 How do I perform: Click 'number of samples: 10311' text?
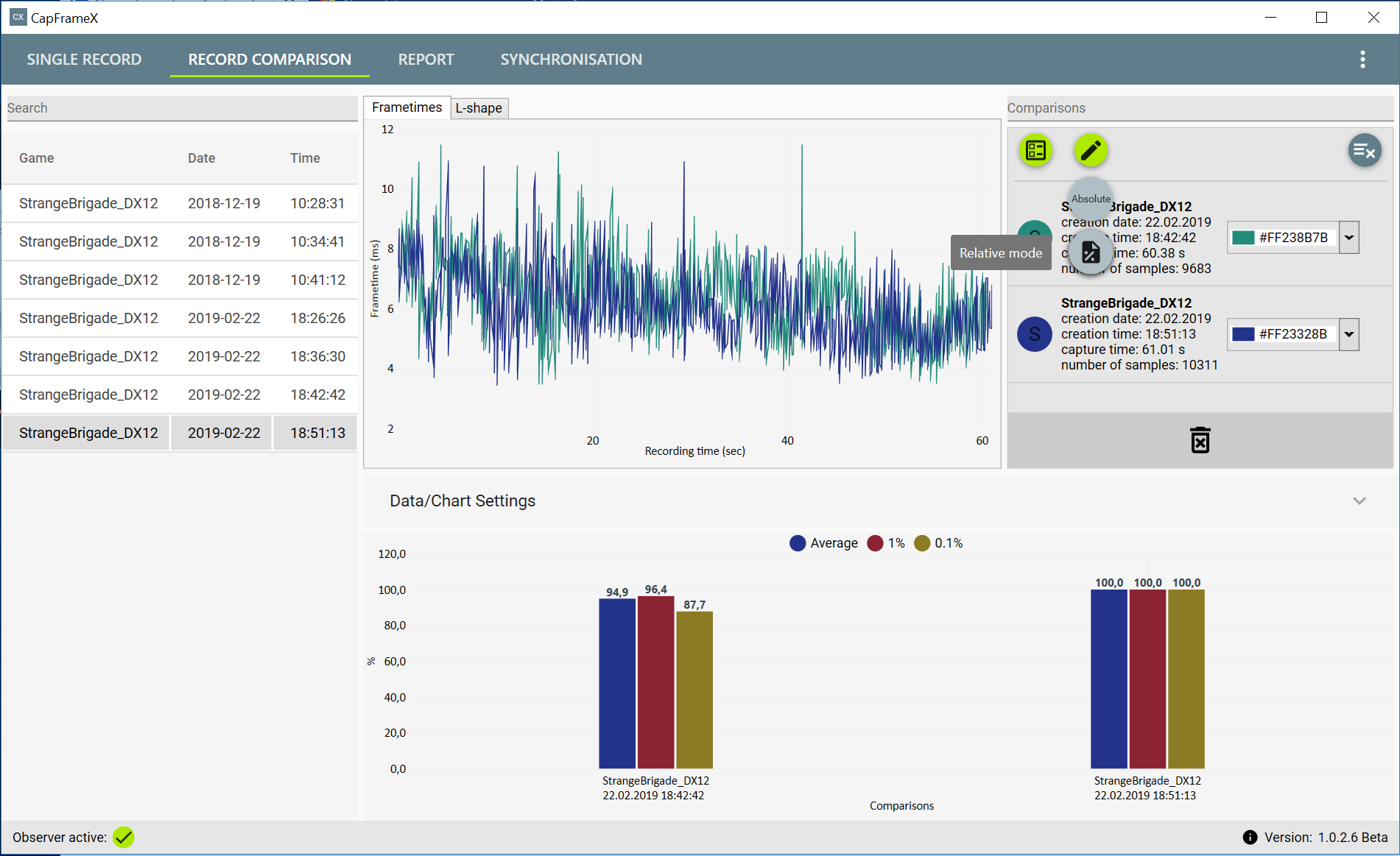[1139, 365]
